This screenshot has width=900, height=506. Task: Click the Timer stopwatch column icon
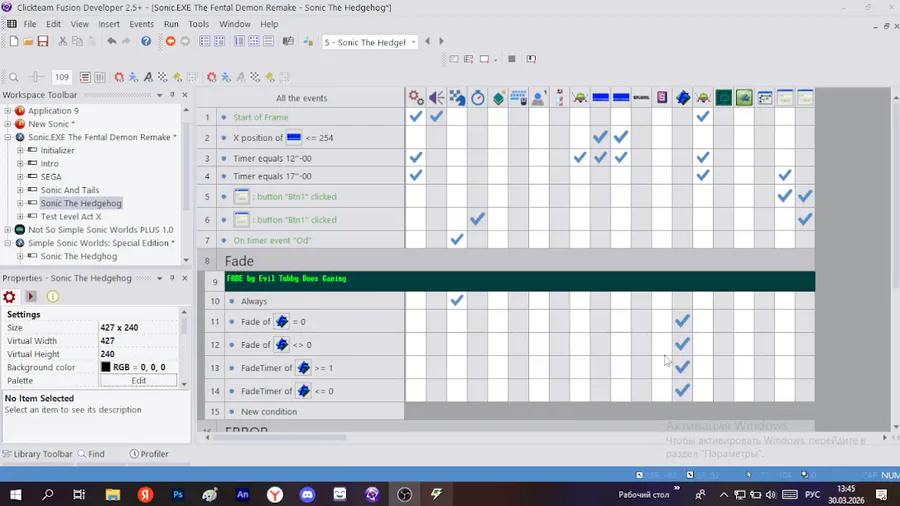point(478,98)
